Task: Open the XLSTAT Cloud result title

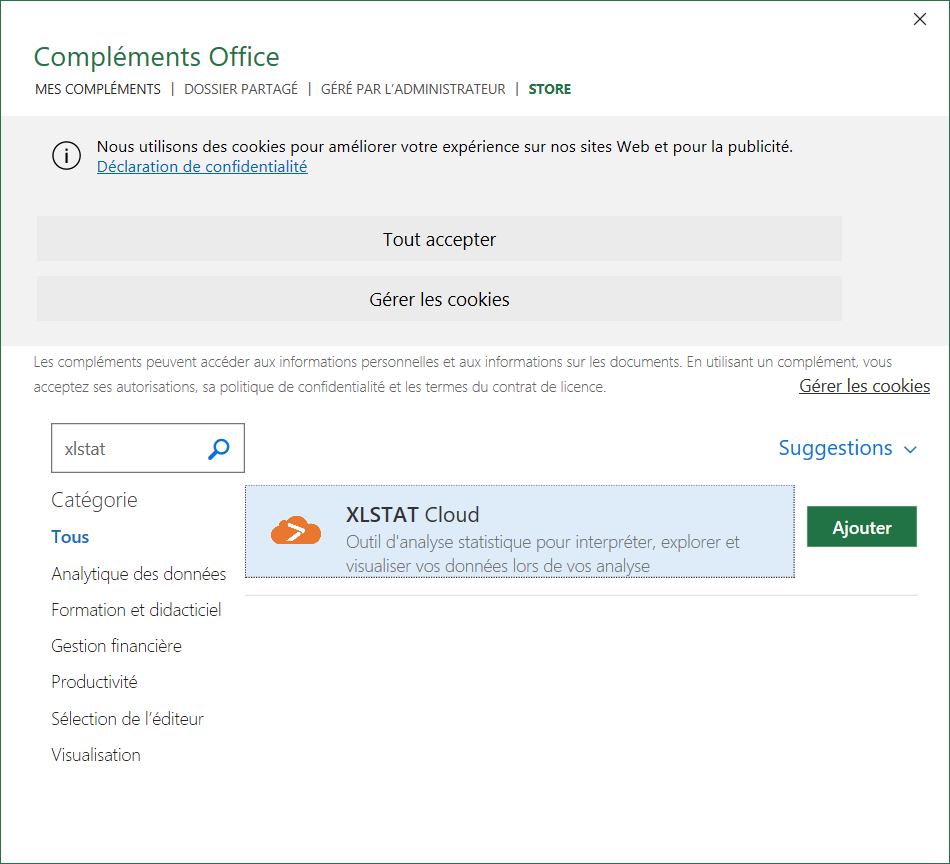Action: 412,515
